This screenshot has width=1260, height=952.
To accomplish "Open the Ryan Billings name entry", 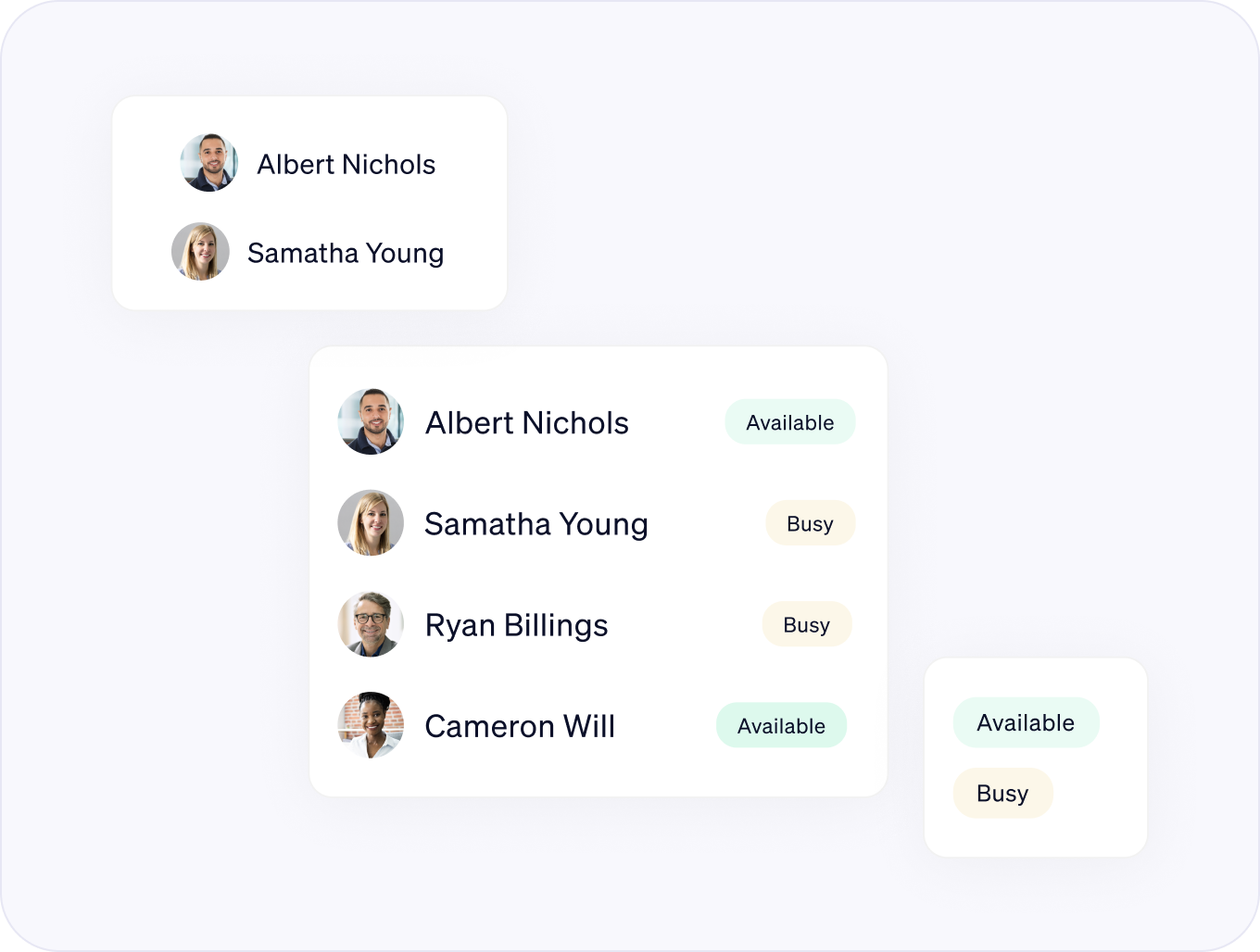I will click(516, 625).
